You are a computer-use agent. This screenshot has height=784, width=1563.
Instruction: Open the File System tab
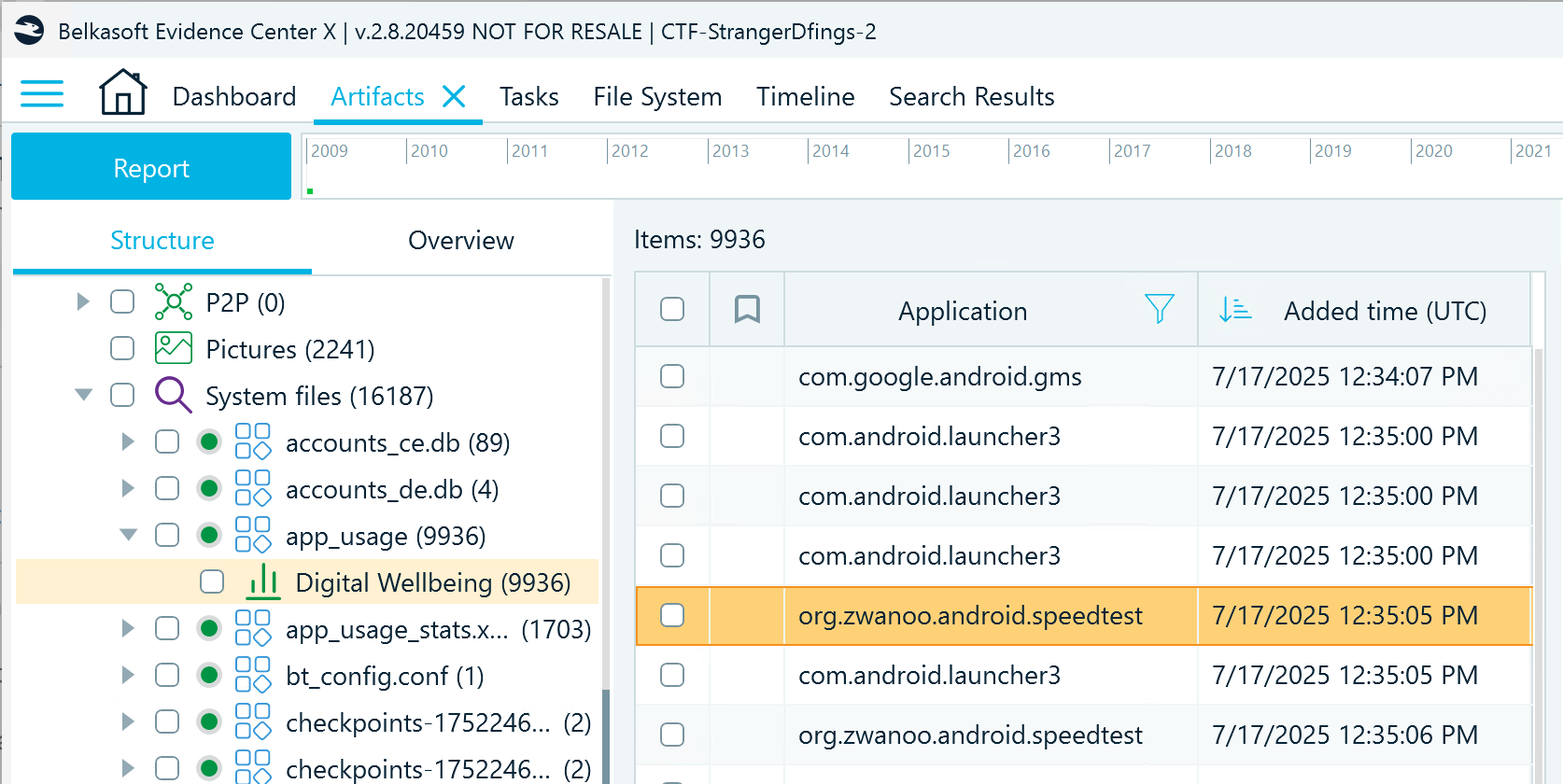(657, 96)
